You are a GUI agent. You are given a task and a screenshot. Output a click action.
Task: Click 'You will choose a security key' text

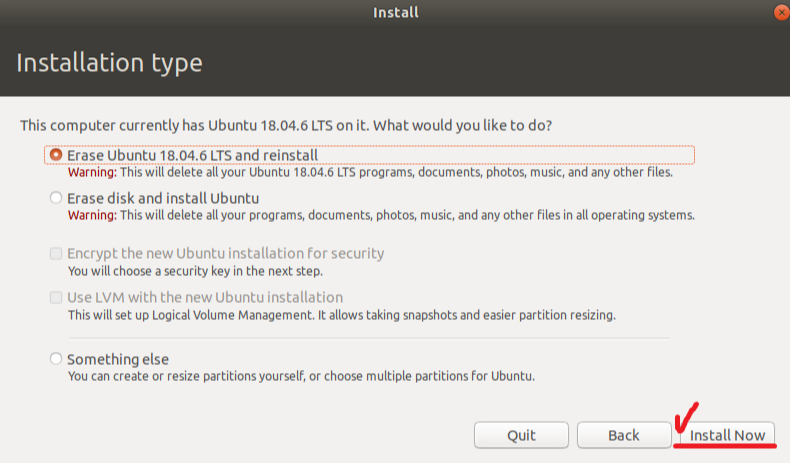(195, 271)
